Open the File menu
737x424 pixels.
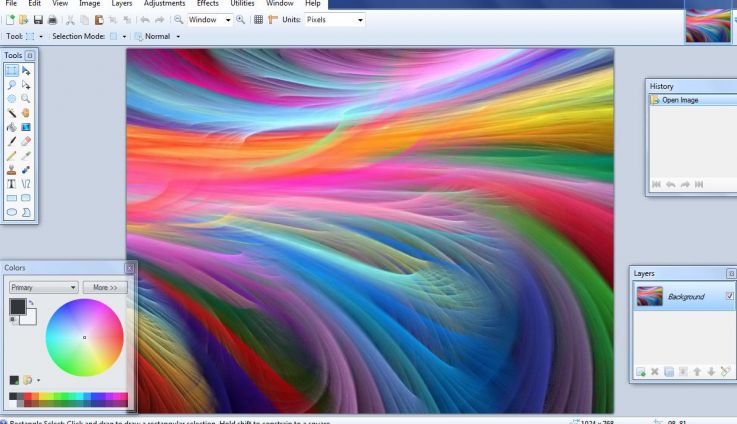[11, 3]
